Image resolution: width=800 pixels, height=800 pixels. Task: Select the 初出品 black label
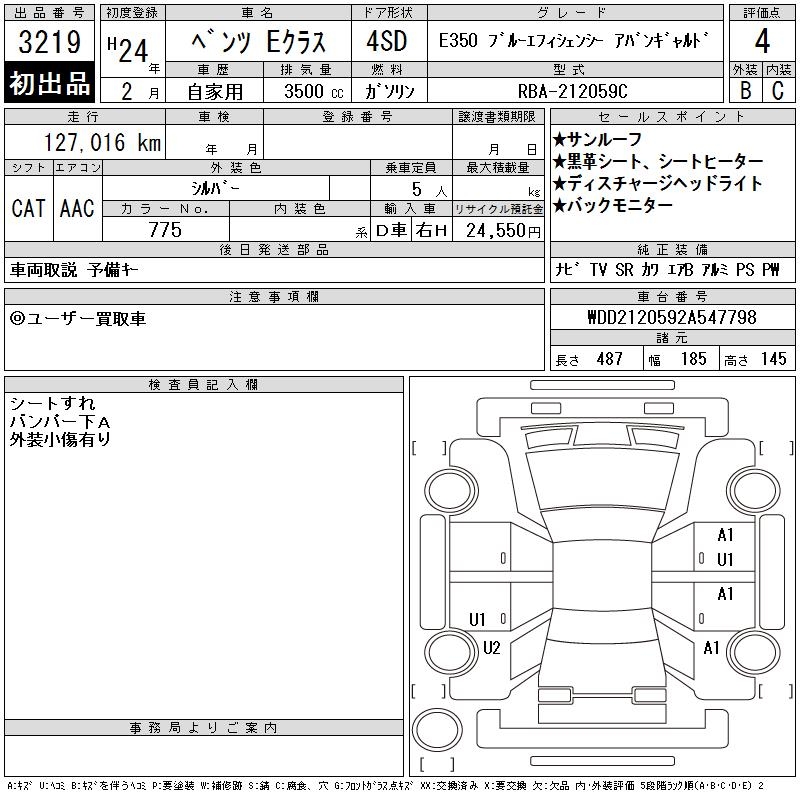tap(49, 83)
